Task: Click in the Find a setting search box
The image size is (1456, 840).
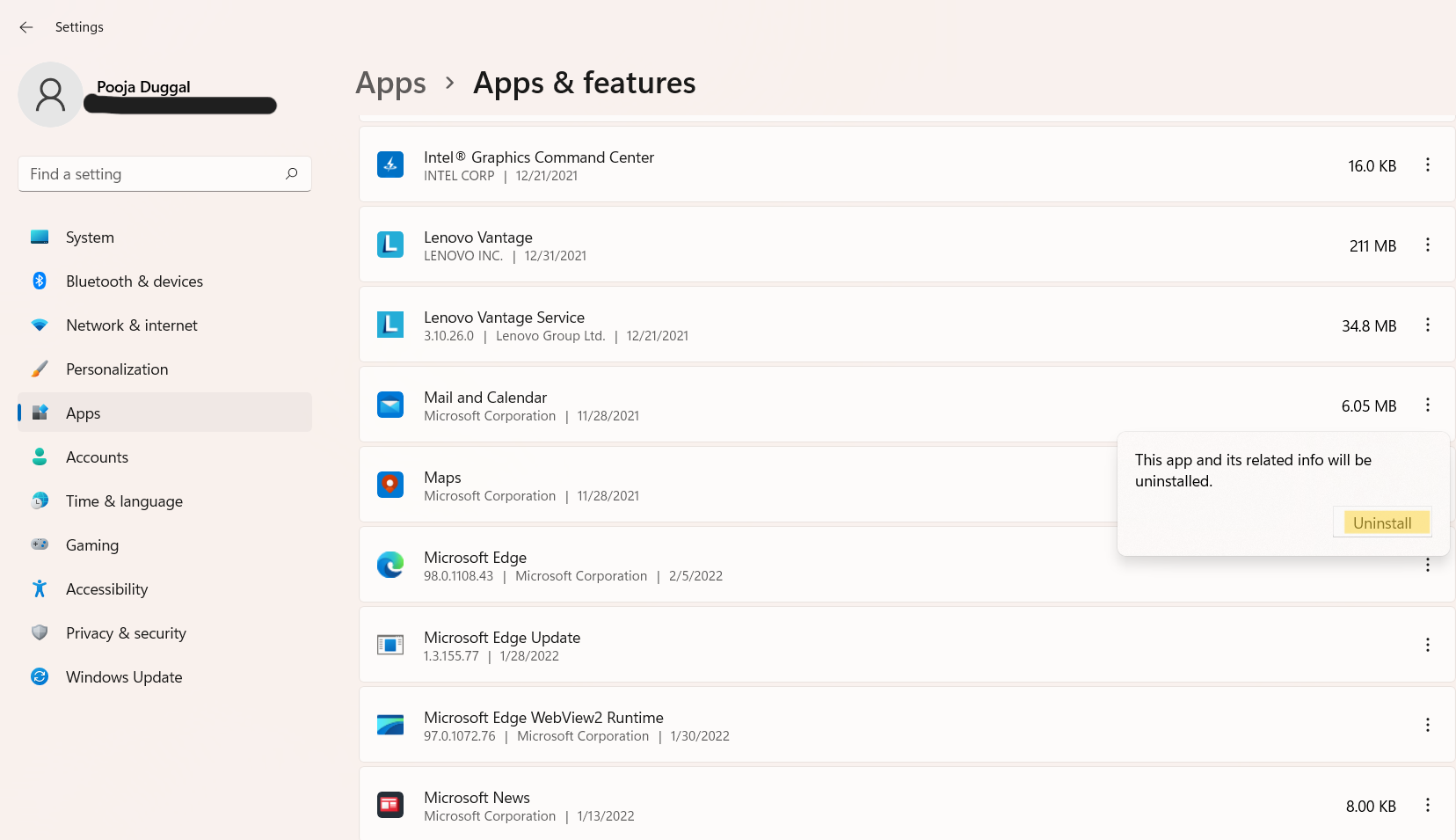Action: tap(164, 173)
